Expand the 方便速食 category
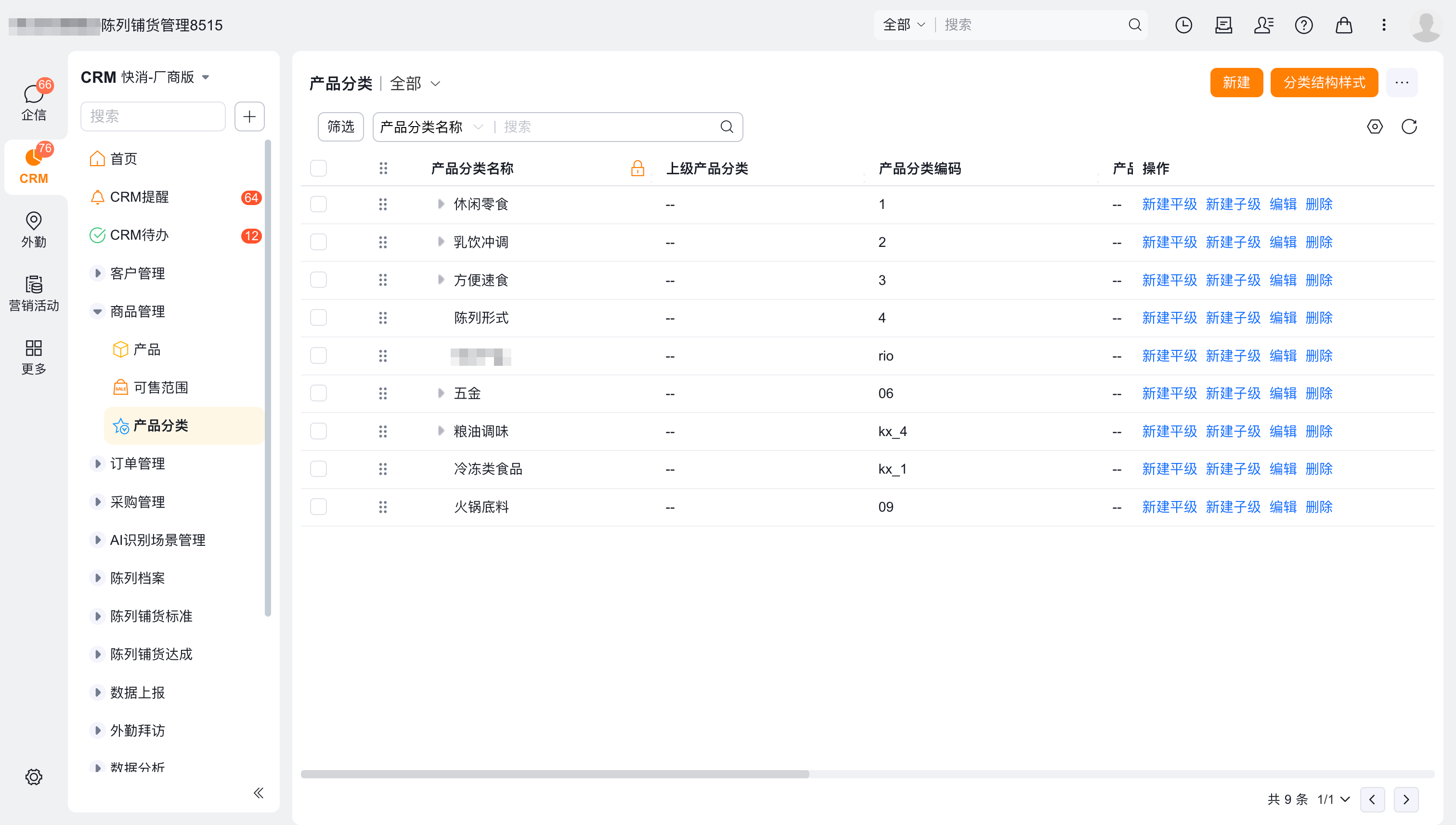The height and width of the screenshot is (825, 1456). click(441, 280)
